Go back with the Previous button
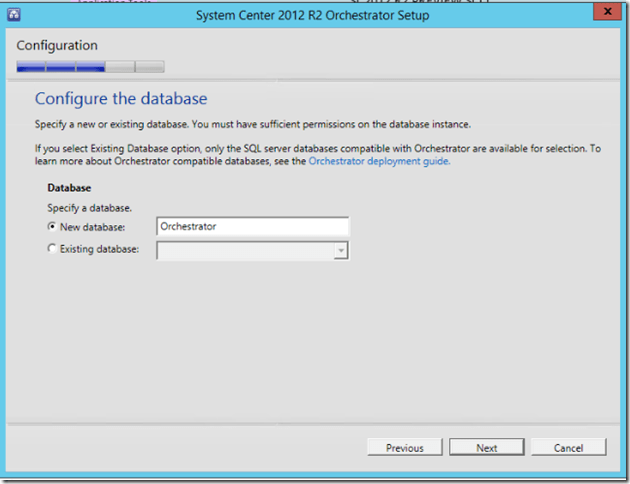Image resolution: width=630 pixels, height=484 pixels. click(x=405, y=448)
